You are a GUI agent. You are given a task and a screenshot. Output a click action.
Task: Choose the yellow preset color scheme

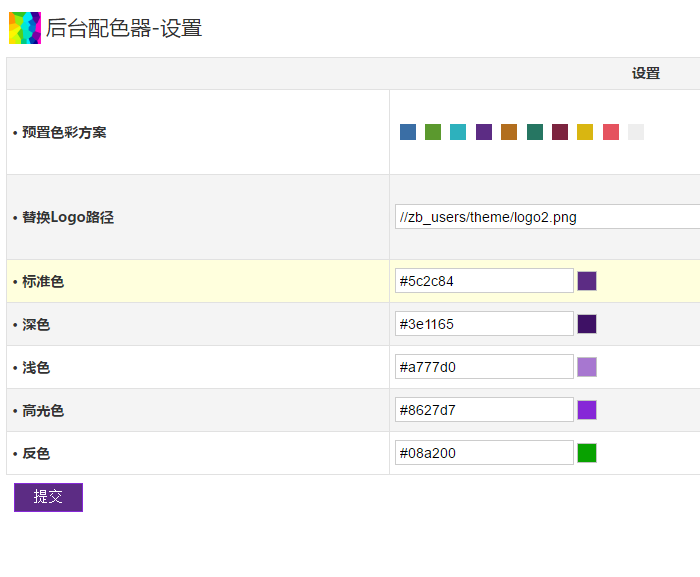click(x=585, y=132)
